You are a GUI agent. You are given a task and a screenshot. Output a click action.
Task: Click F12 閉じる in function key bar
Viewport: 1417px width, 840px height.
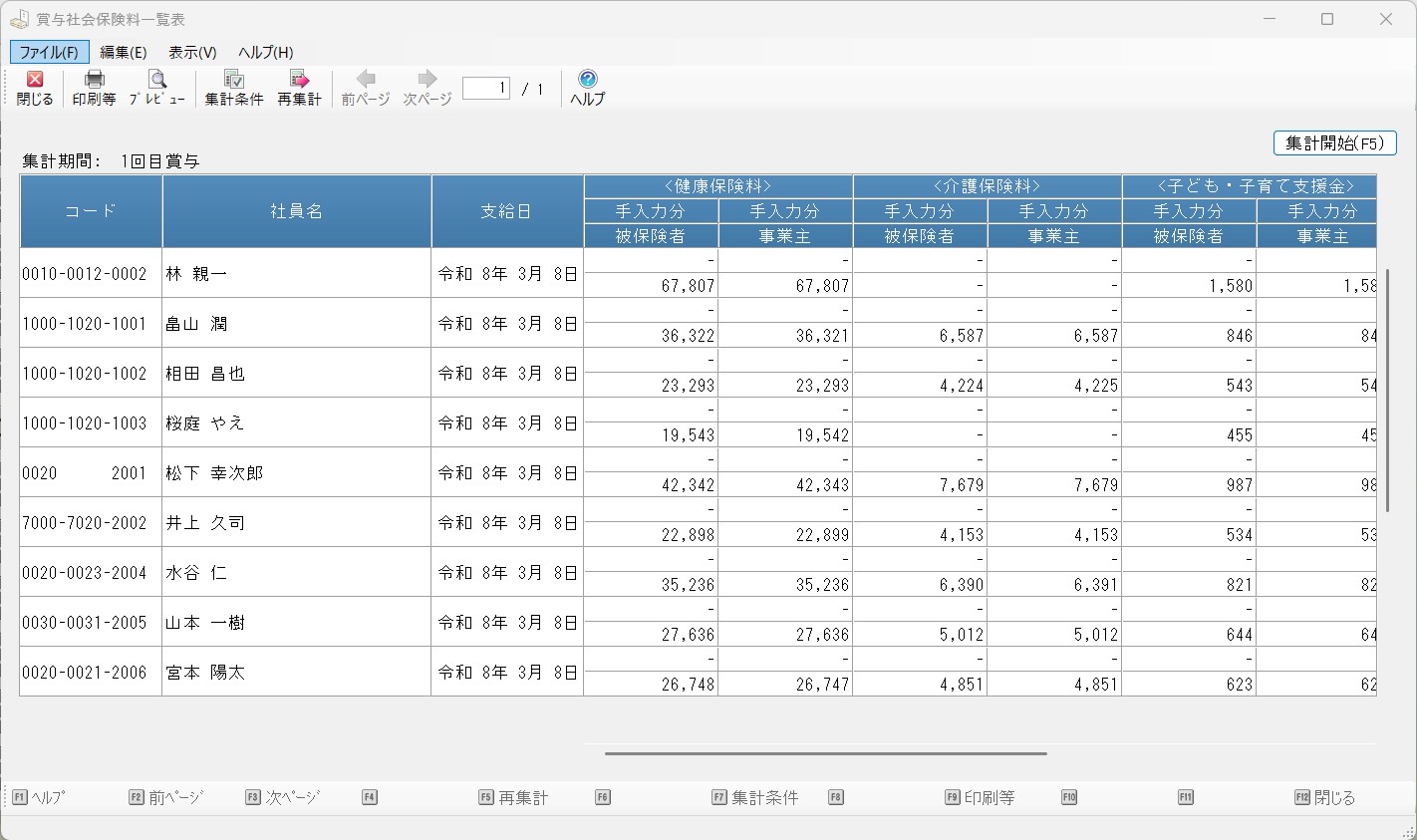click(1324, 798)
